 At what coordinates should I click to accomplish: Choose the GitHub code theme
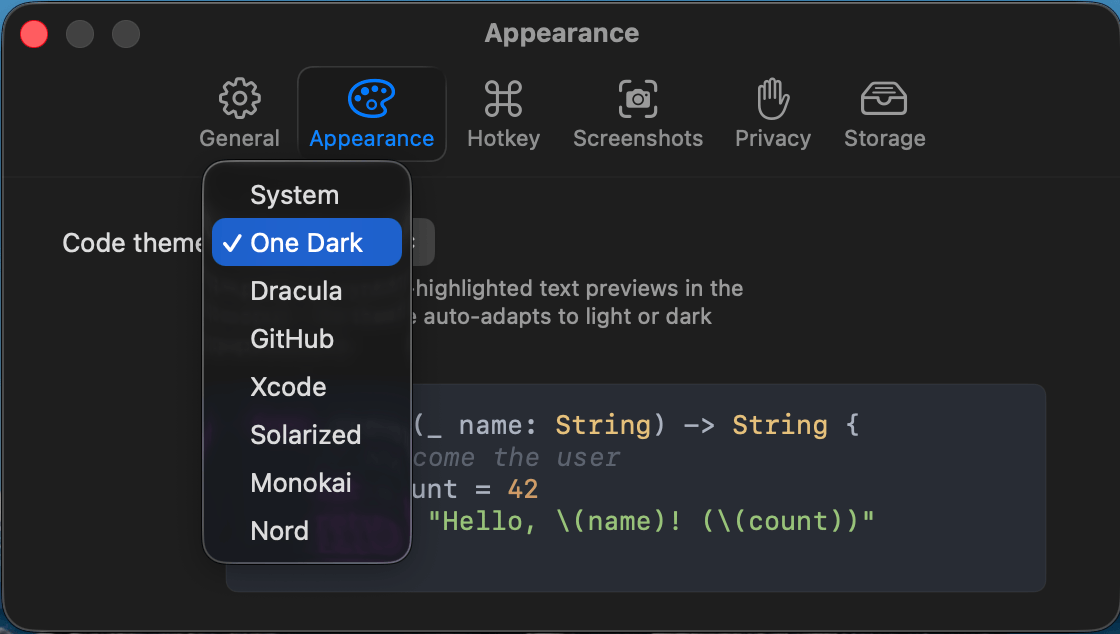pos(307,338)
